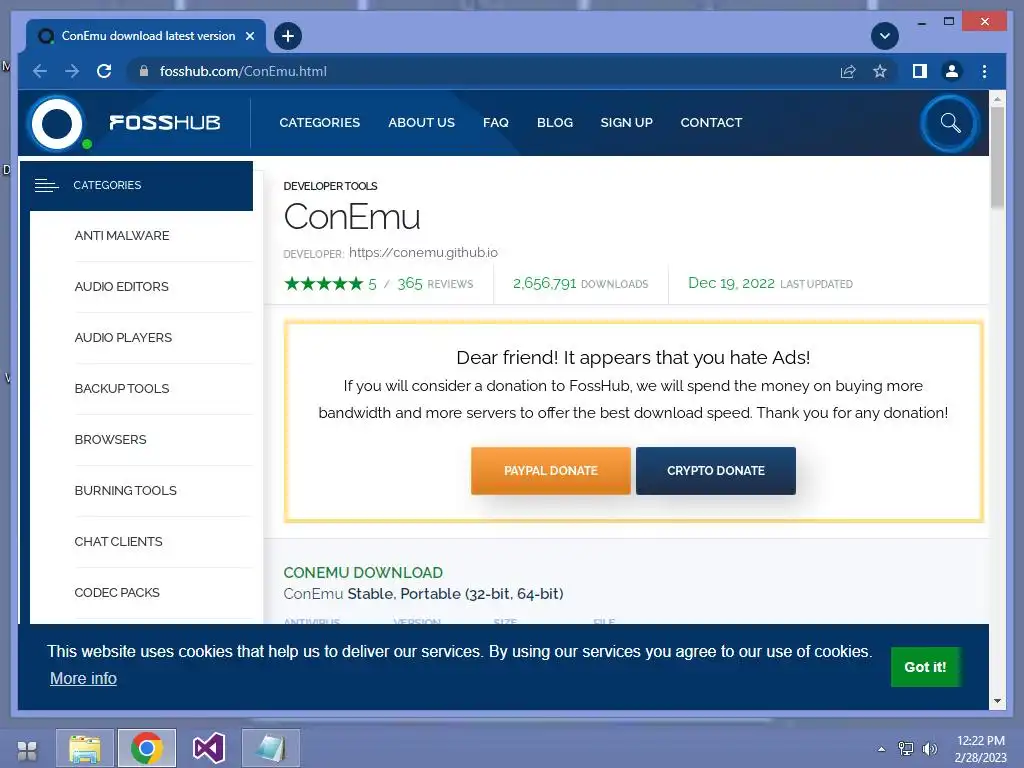
Task: Open Windows Start button
Action: (x=27, y=750)
